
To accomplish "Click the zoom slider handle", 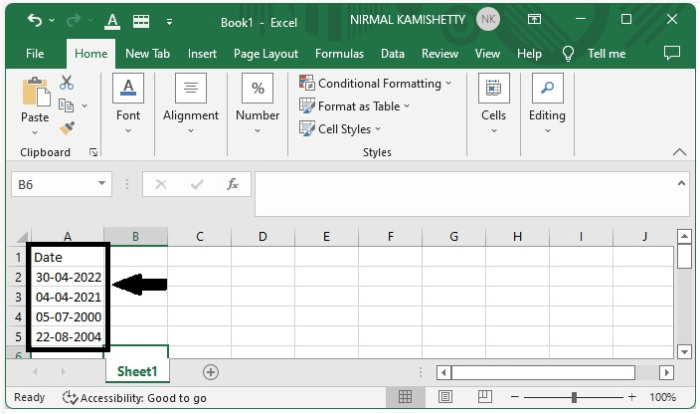I will tap(574, 397).
